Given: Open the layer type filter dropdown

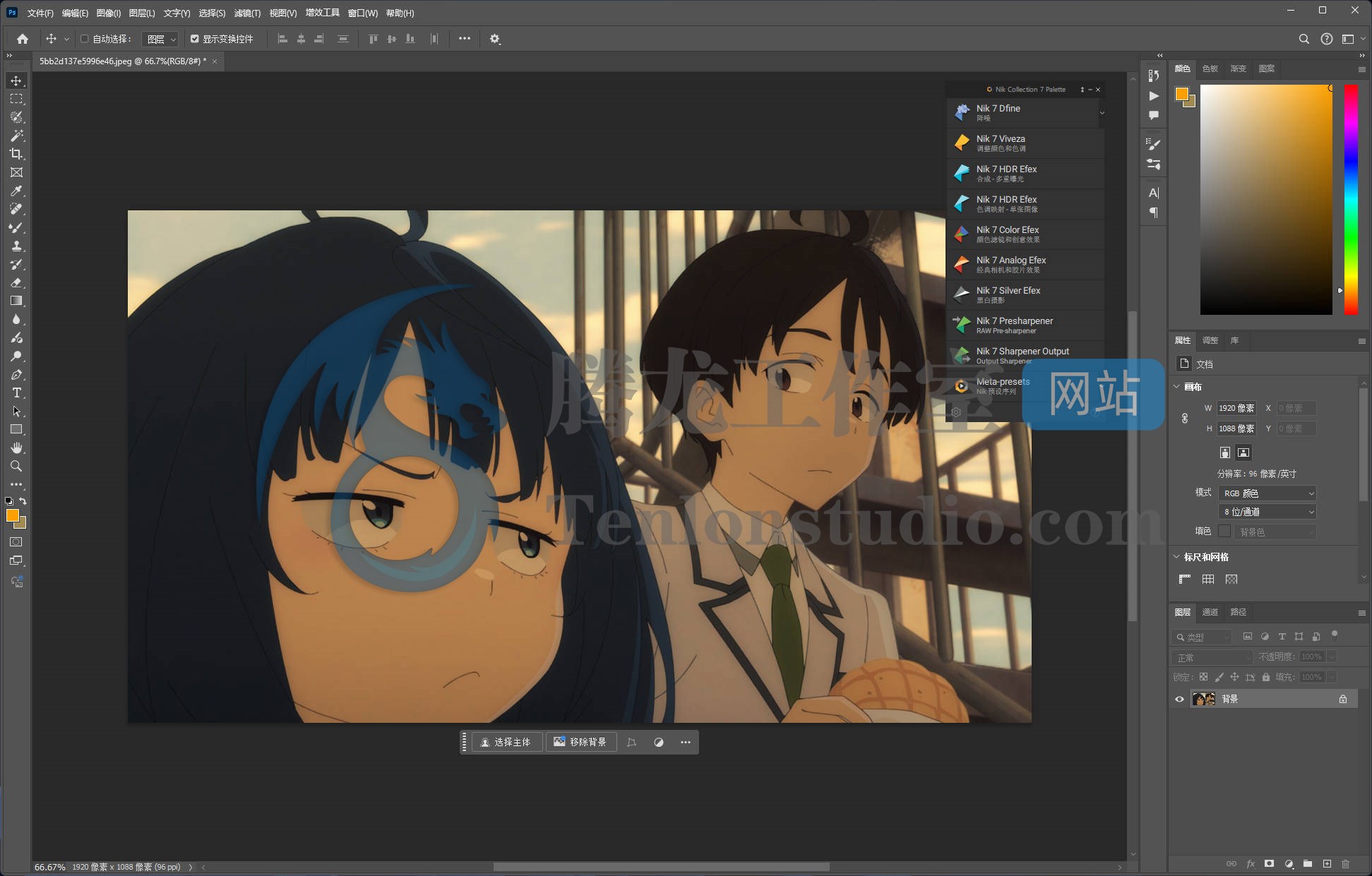Looking at the screenshot, I should [x=1202, y=637].
